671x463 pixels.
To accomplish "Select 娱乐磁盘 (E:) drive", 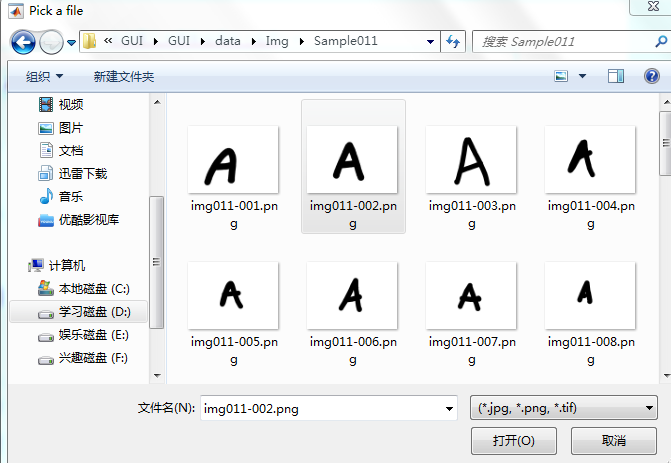I will 92,335.
